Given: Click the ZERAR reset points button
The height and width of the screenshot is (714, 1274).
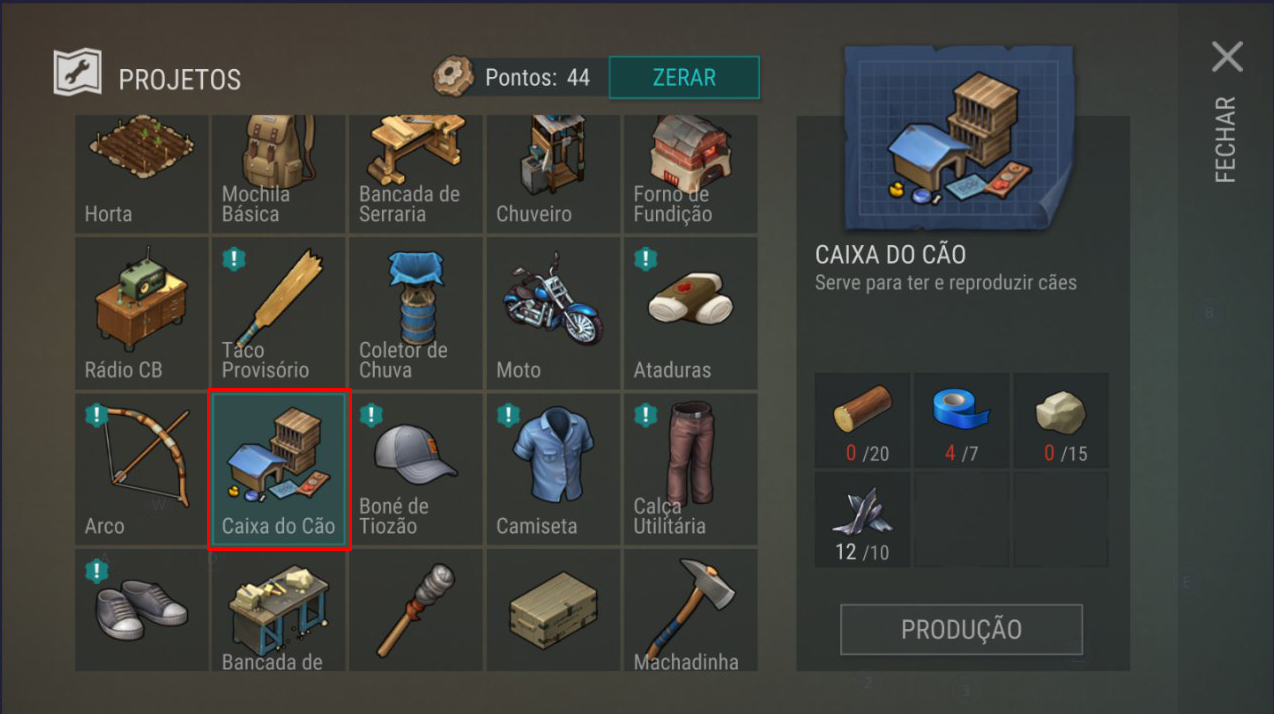Looking at the screenshot, I should (x=684, y=77).
